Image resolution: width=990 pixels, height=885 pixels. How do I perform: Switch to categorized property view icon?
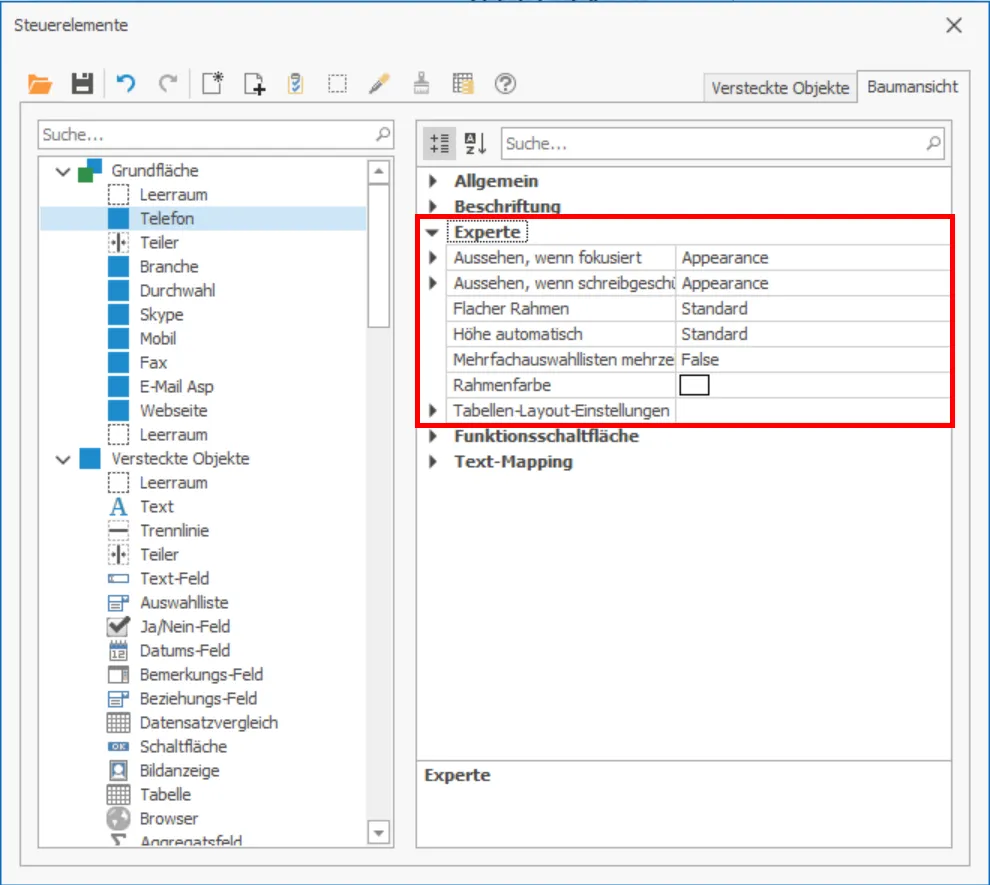(x=439, y=144)
